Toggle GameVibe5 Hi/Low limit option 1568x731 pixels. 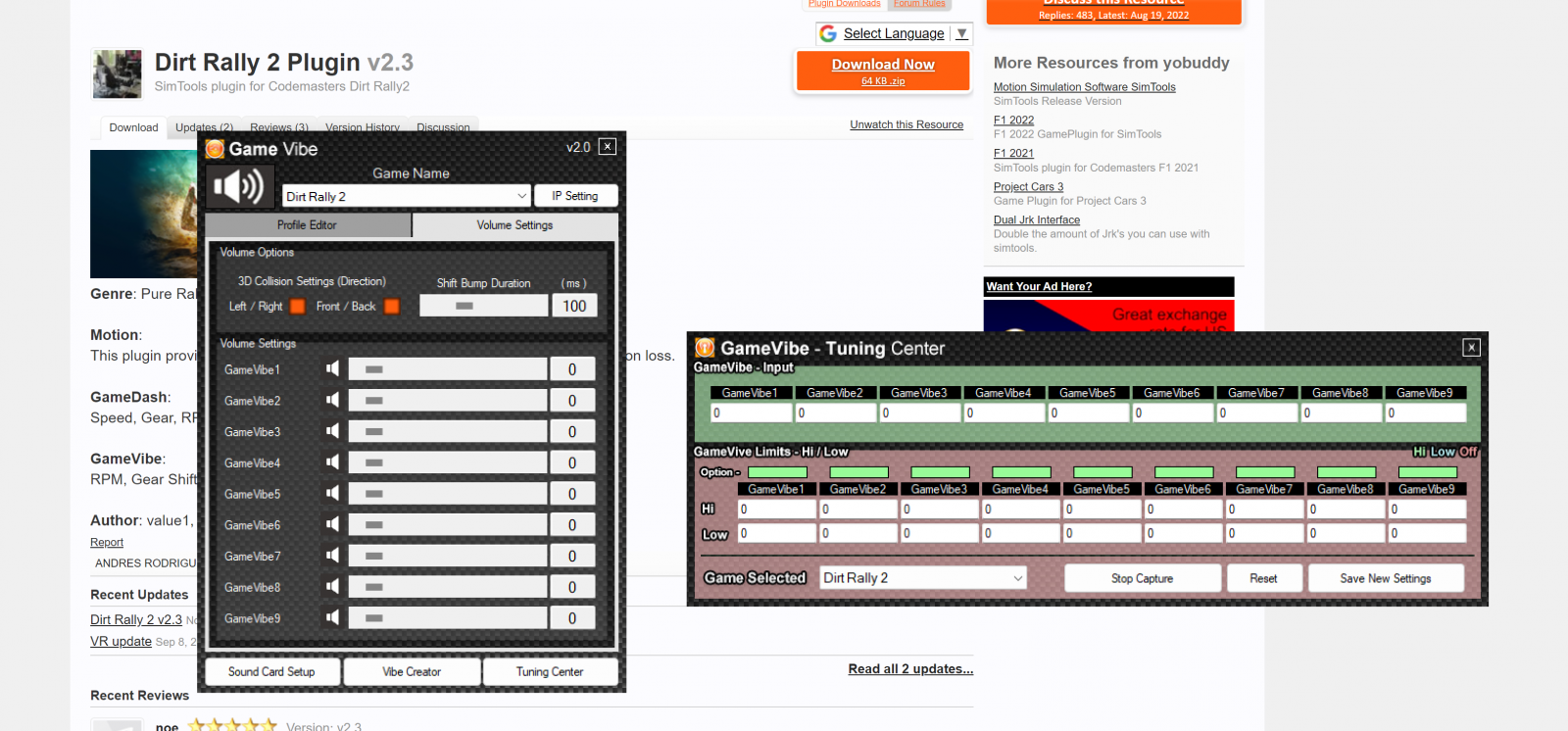pos(1102,472)
